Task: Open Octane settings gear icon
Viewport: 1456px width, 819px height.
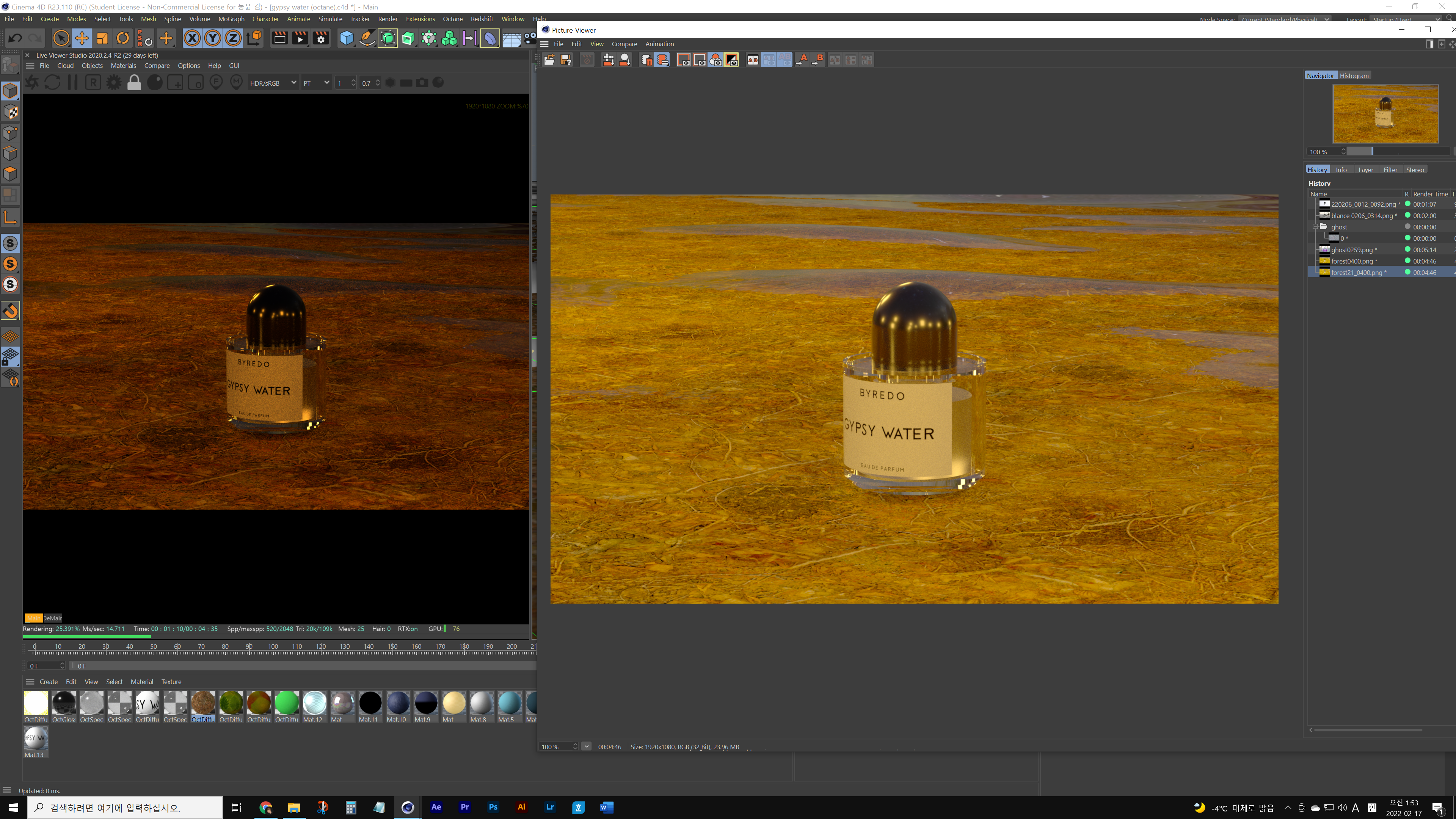Action: pyautogui.click(x=114, y=83)
